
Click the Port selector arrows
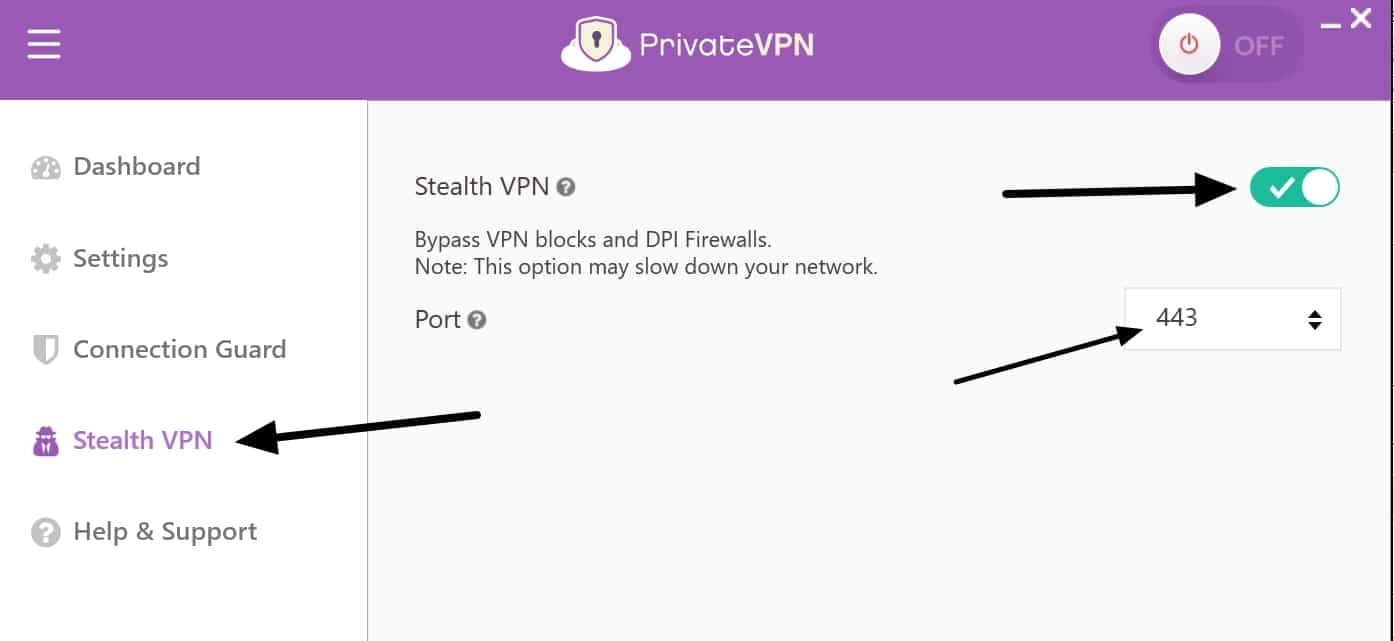(x=1315, y=320)
